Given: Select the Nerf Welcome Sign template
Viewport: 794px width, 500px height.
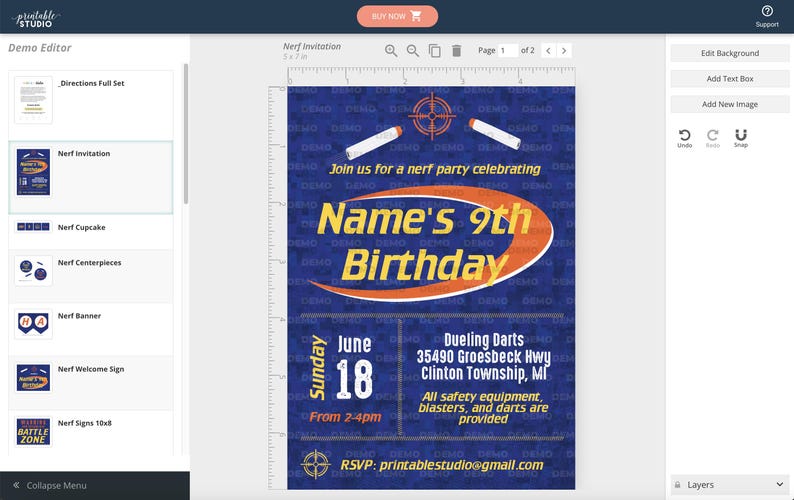Looking at the screenshot, I should coord(91,382).
